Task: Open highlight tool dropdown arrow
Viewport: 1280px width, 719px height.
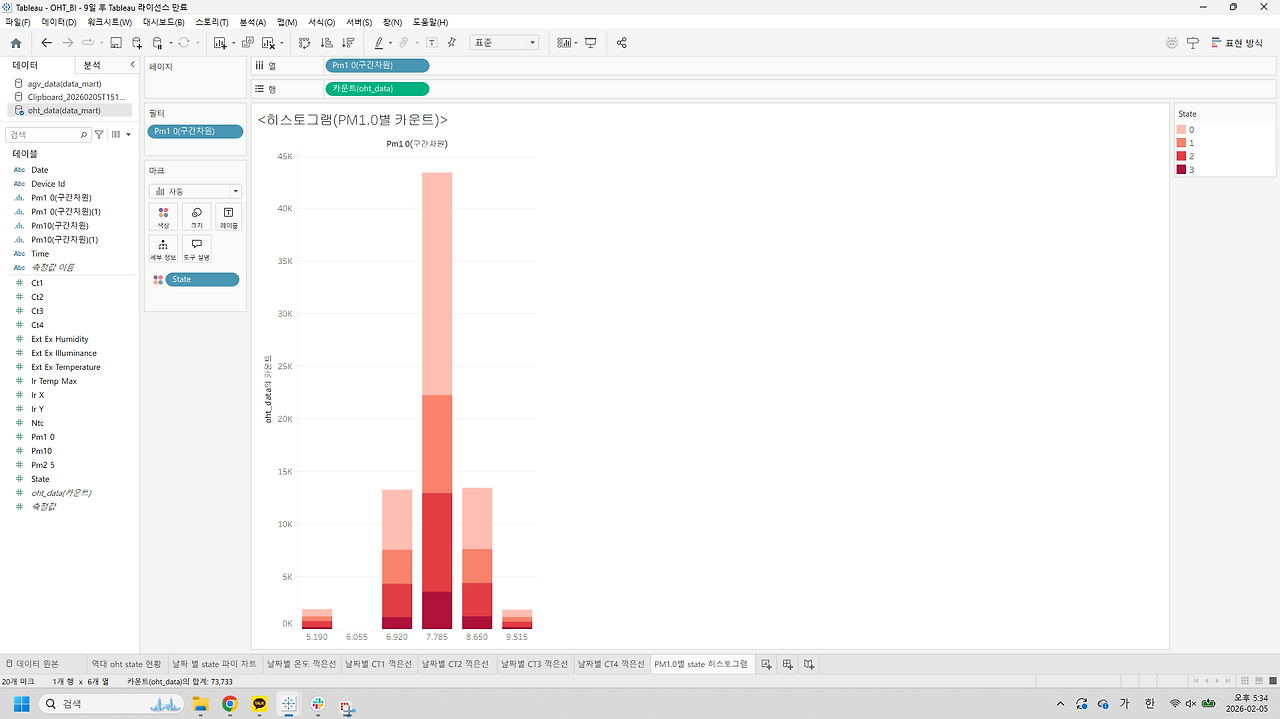Action: [390, 43]
